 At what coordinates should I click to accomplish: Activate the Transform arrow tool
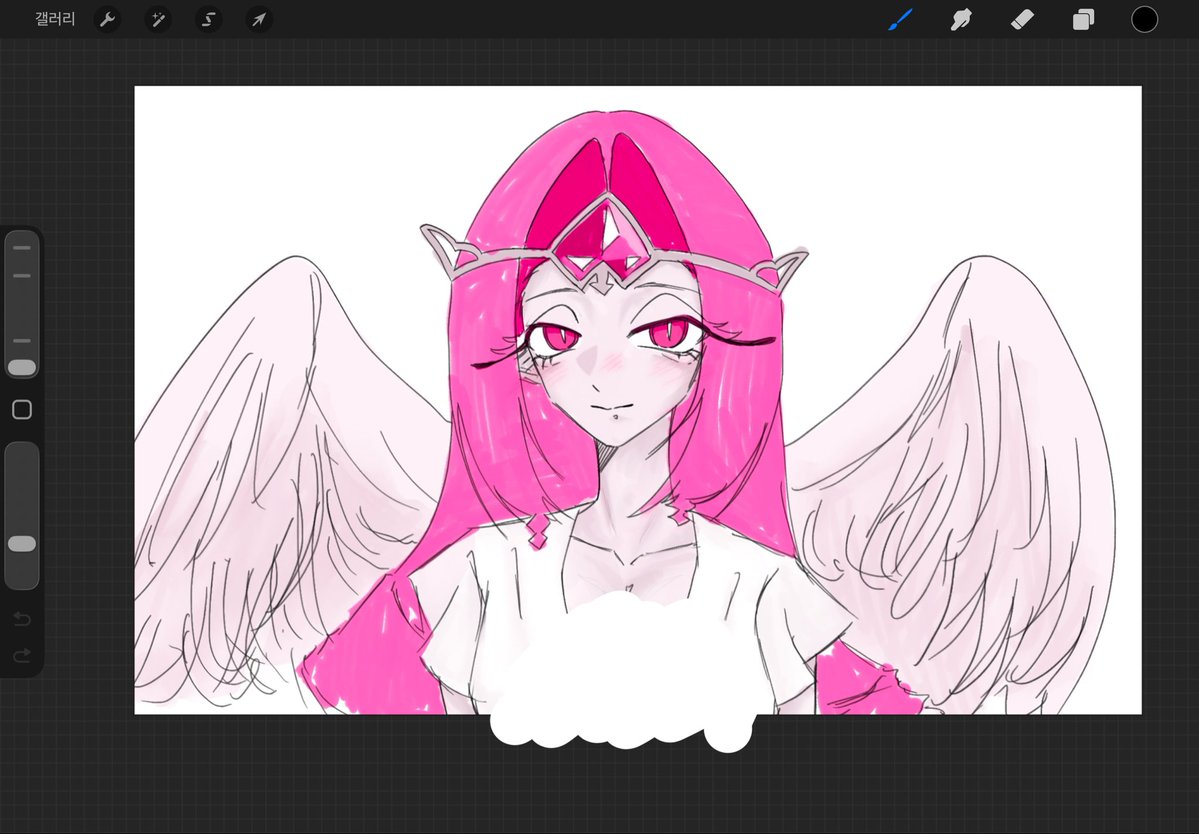(x=259, y=19)
